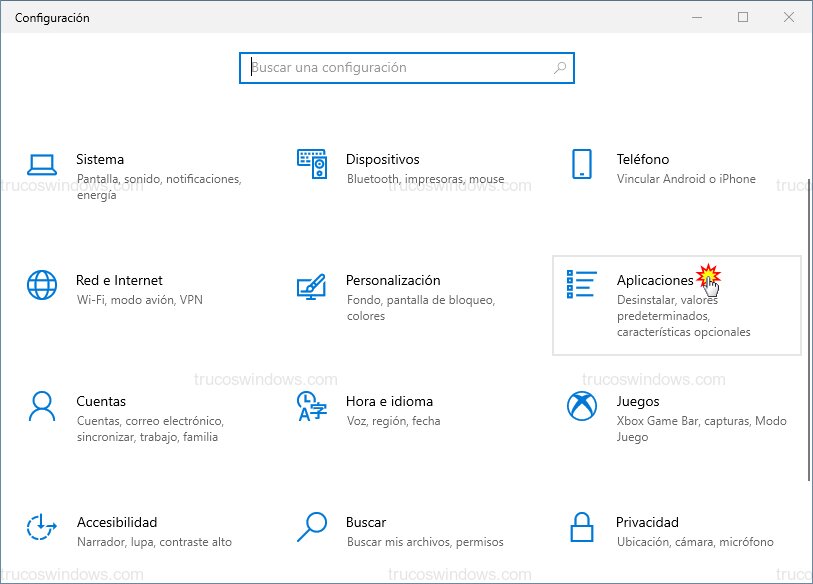Focus the 'Buscar una configuración' search field
The image size is (813, 584).
(x=400, y=68)
